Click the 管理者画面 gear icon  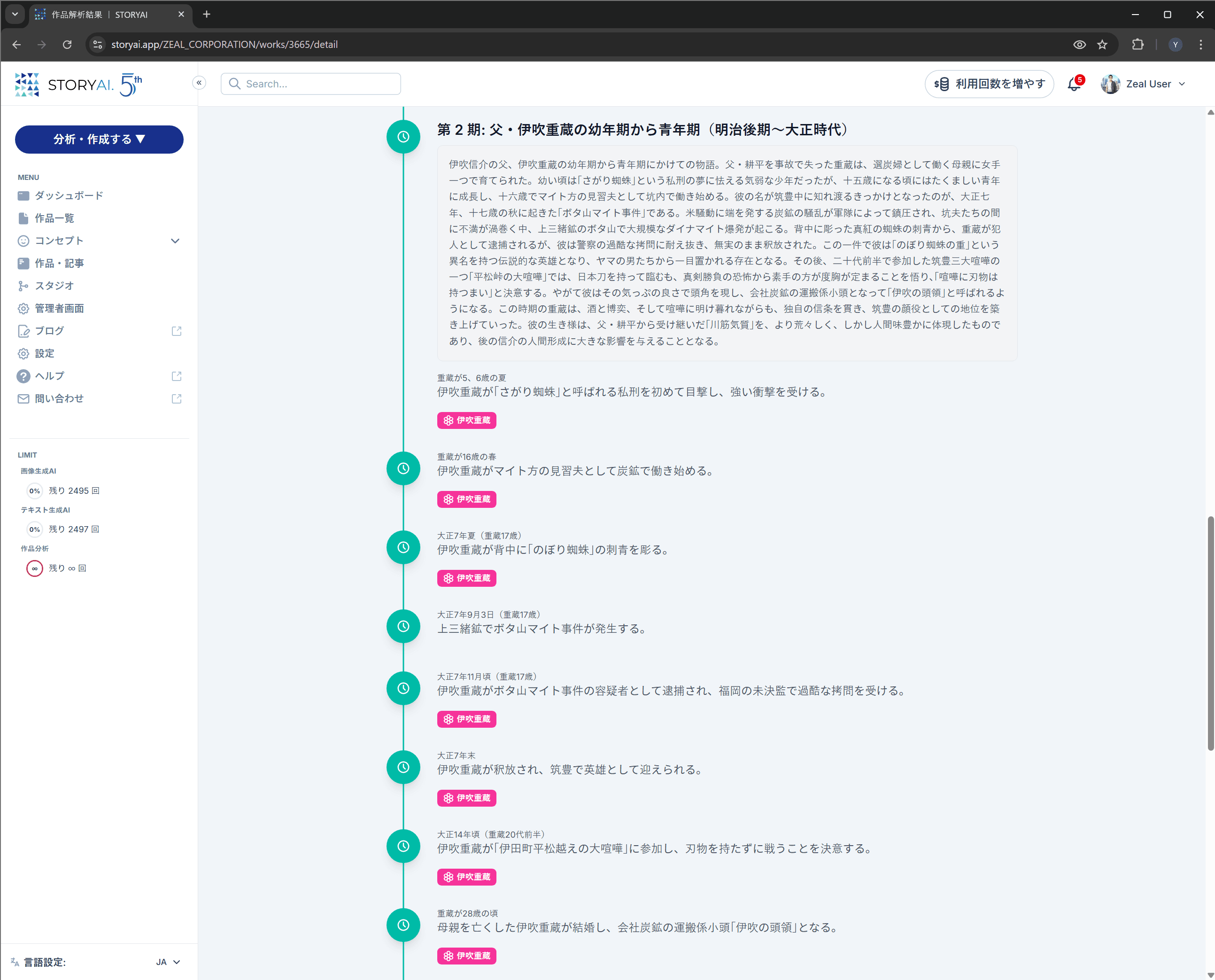click(23, 309)
